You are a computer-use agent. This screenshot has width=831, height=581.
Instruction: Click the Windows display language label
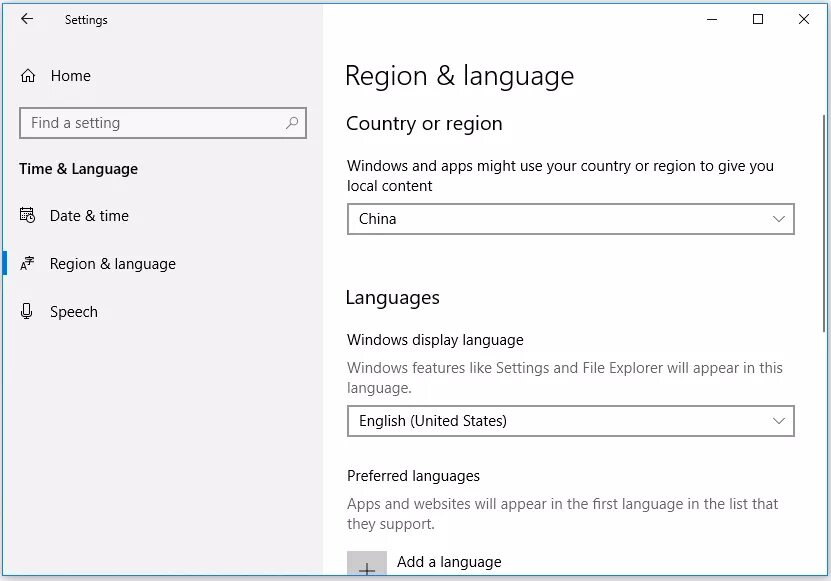point(435,340)
